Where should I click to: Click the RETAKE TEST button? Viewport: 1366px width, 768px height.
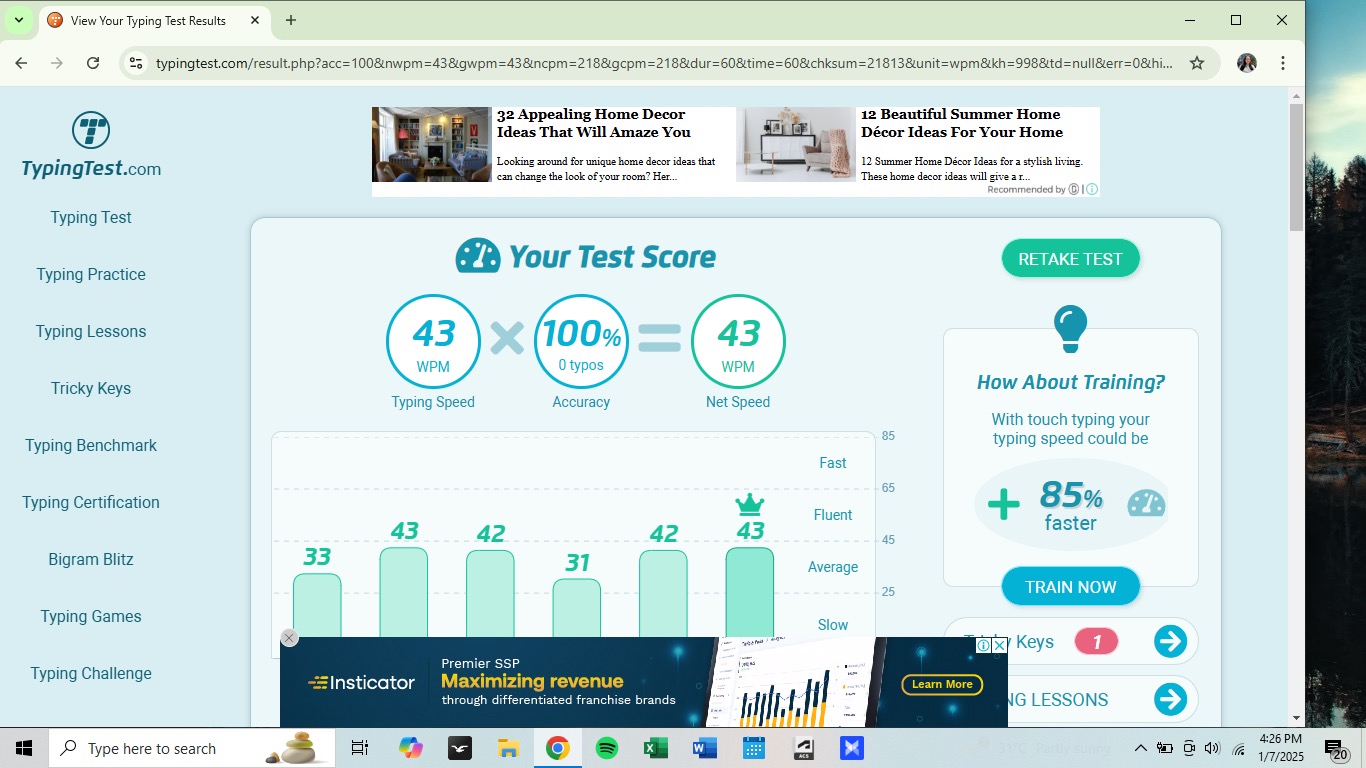click(x=1070, y=258)
